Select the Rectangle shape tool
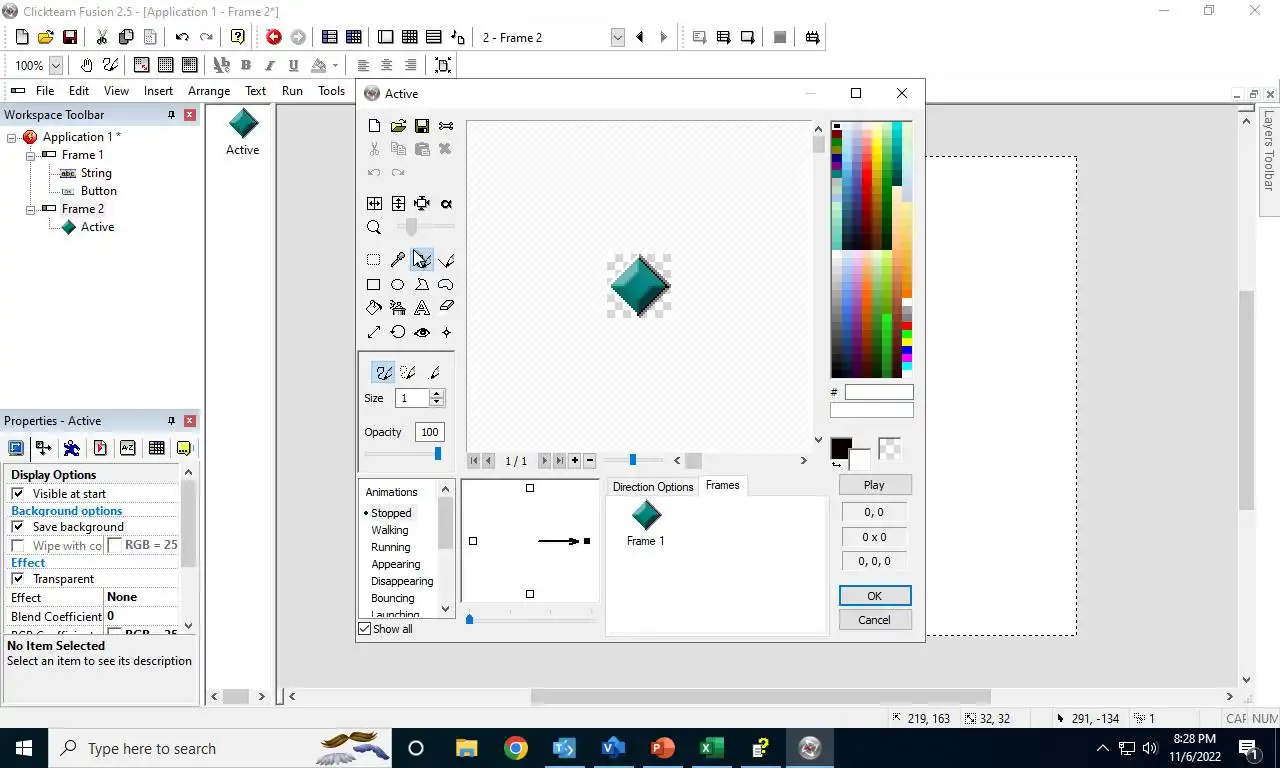 [x=374, y=284]
